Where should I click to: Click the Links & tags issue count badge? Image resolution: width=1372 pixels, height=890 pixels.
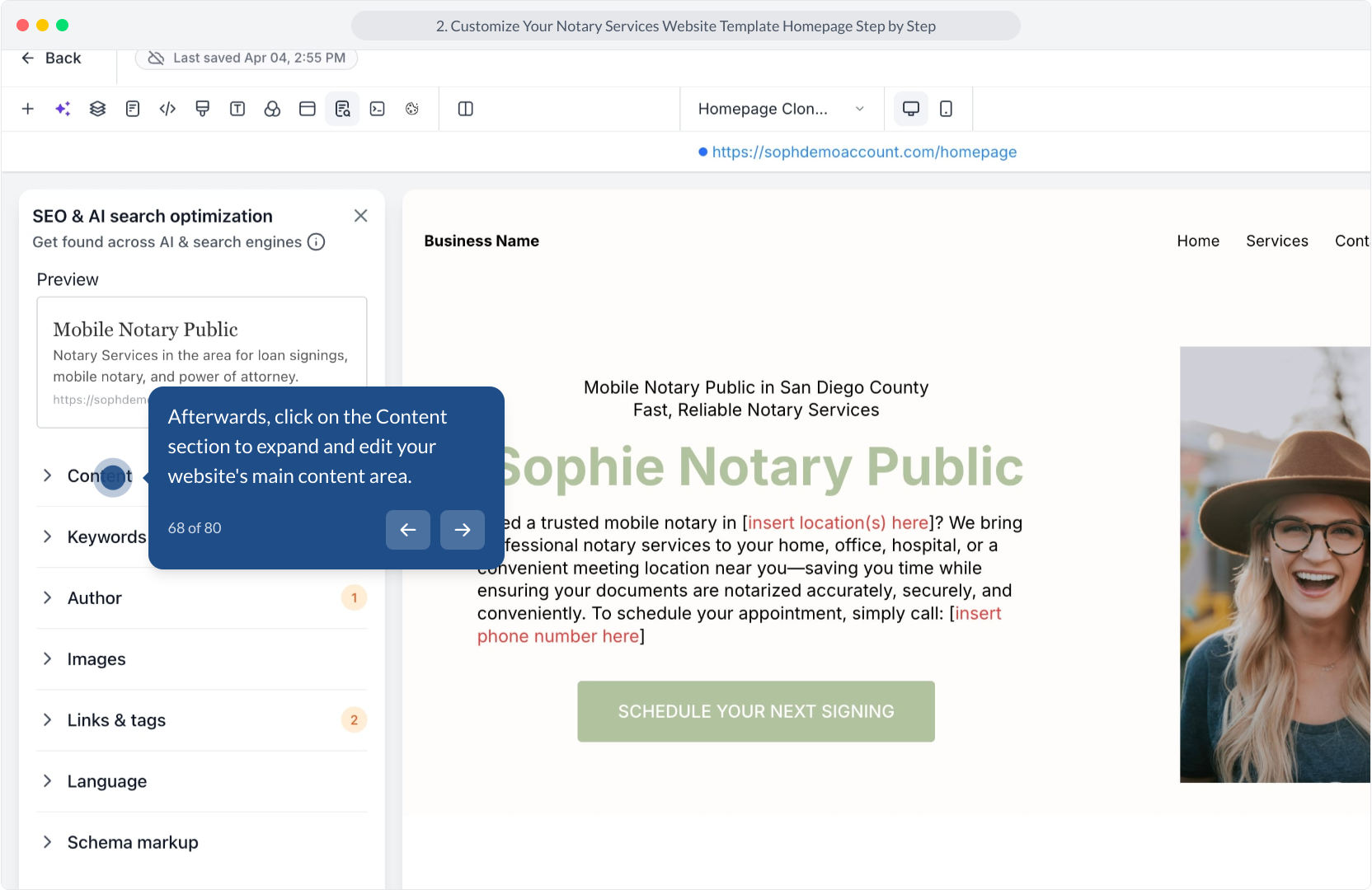(x=355, y=720)
